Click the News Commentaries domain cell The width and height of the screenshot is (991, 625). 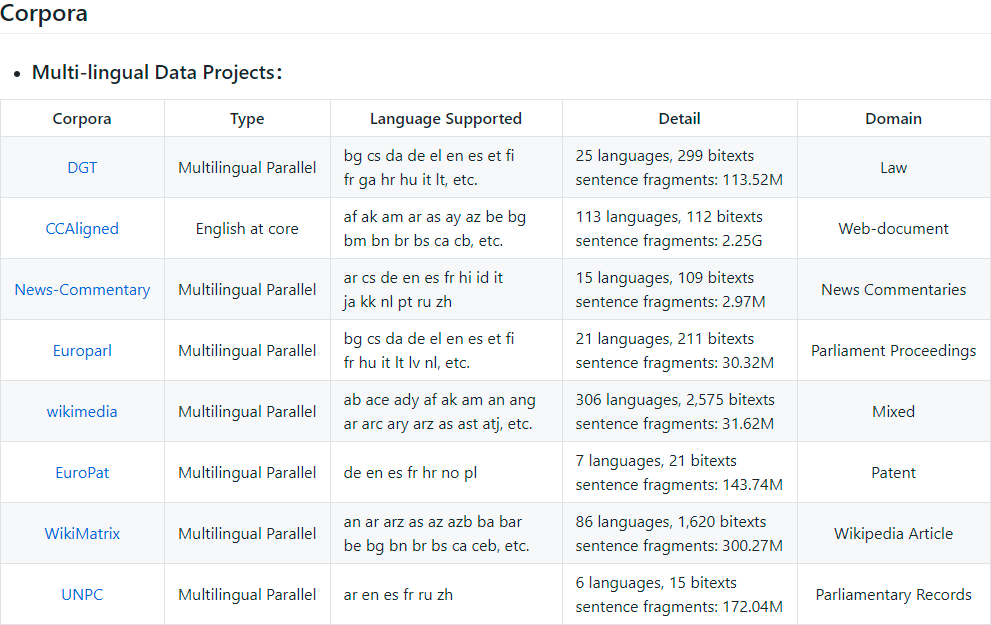click(x=894, y=289)
